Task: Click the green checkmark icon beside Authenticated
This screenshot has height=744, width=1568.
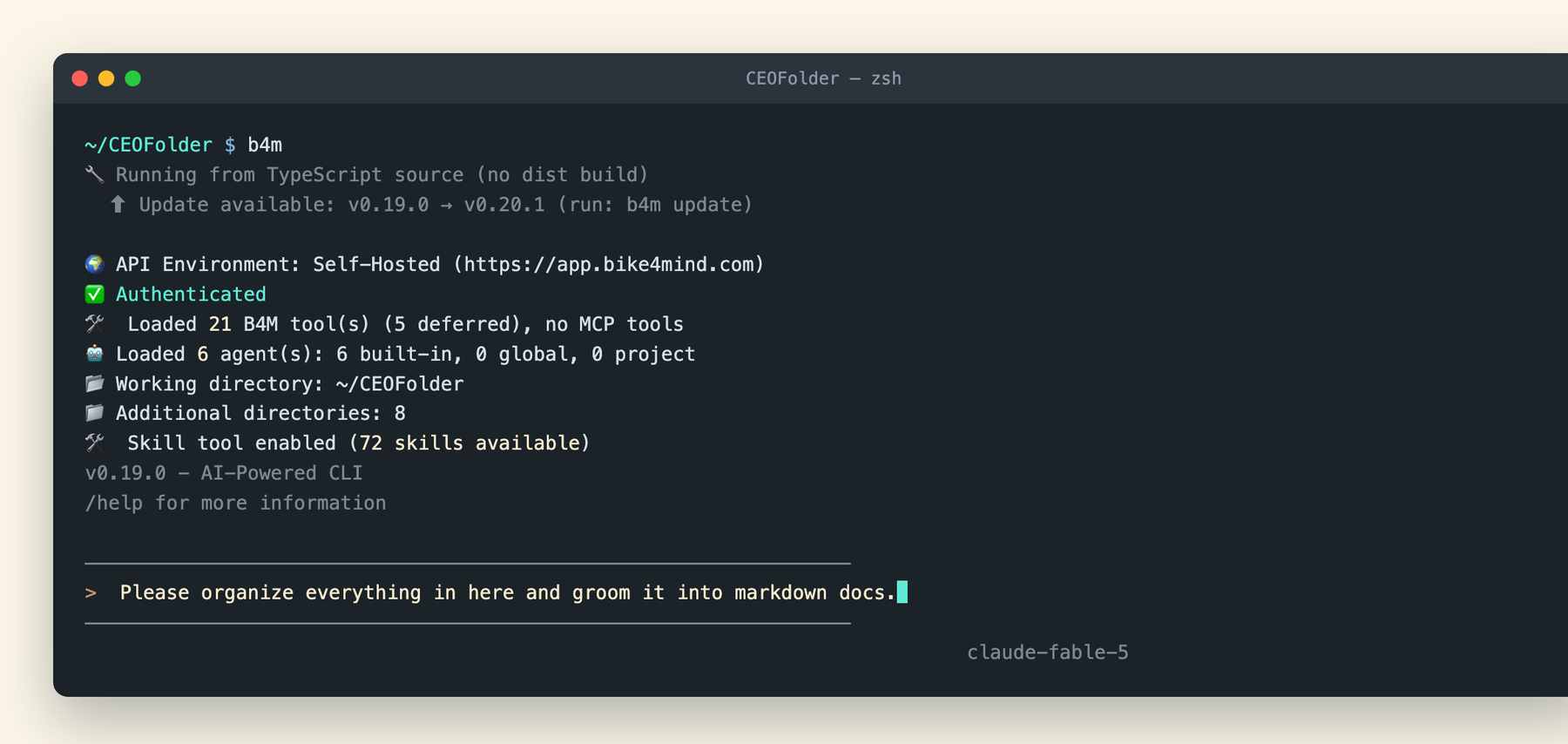Action: pyautogui.click(x=94, y=294)
